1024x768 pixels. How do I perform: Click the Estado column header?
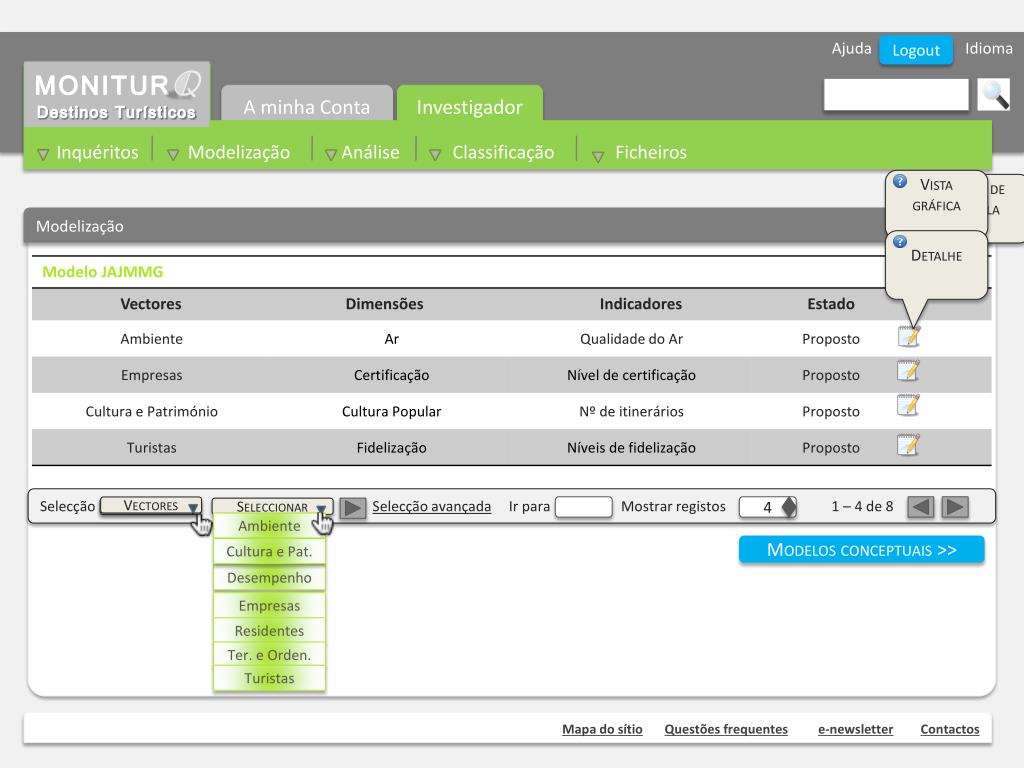831,304
